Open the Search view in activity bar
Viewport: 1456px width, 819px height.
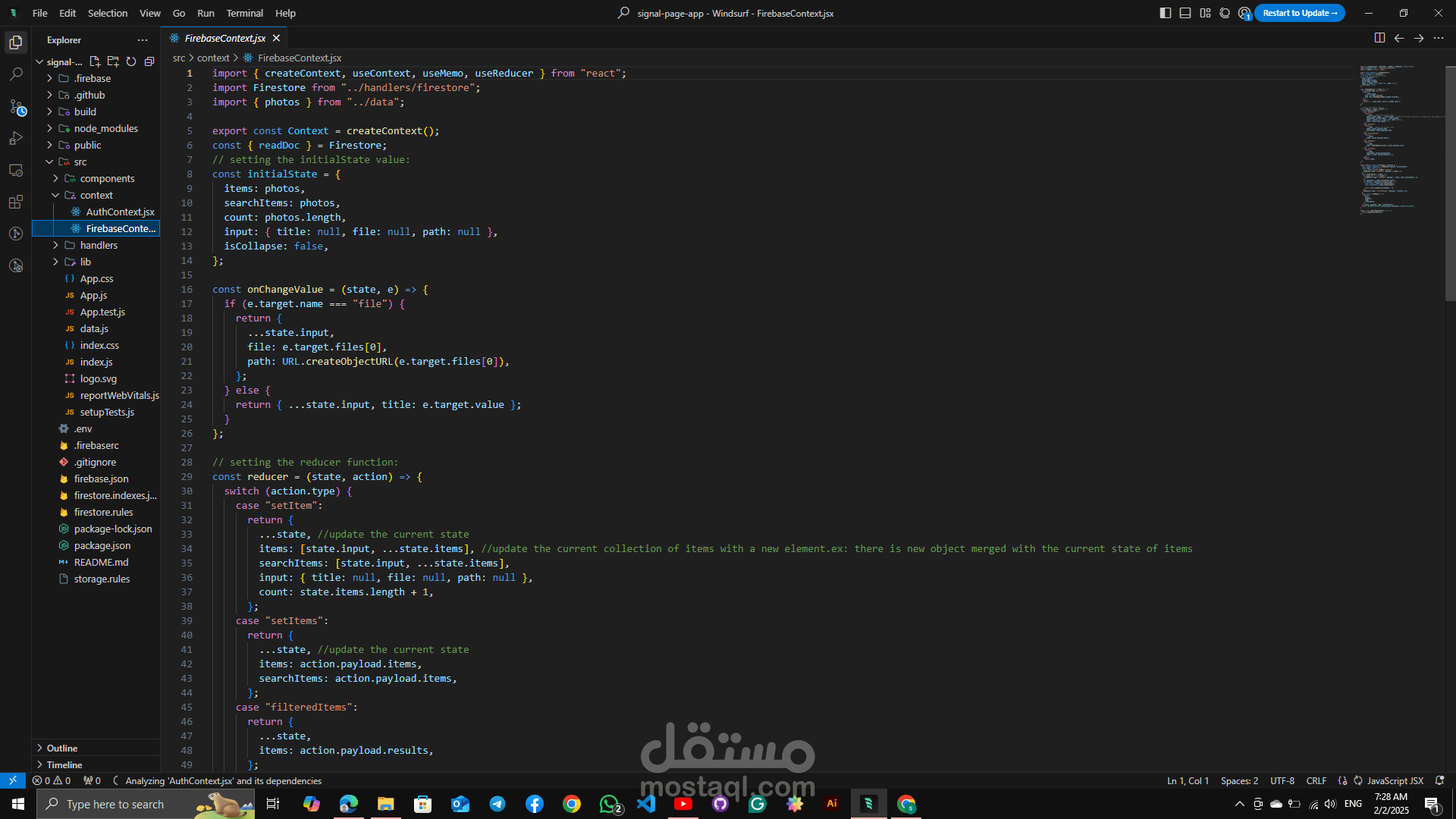coord(16,74)
